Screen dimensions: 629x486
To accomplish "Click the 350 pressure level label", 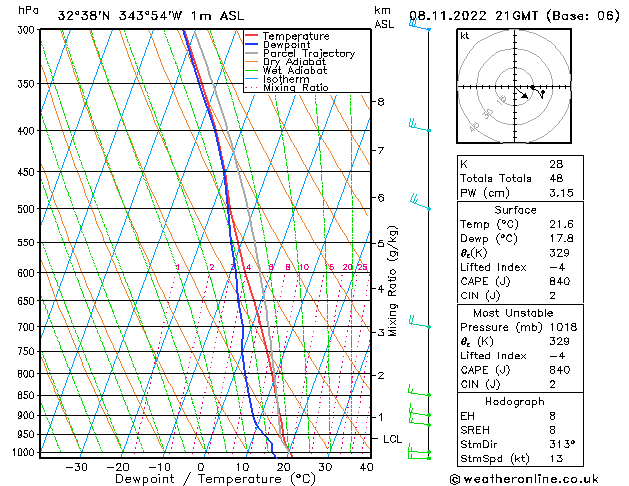I will click(x=28, y=84).
